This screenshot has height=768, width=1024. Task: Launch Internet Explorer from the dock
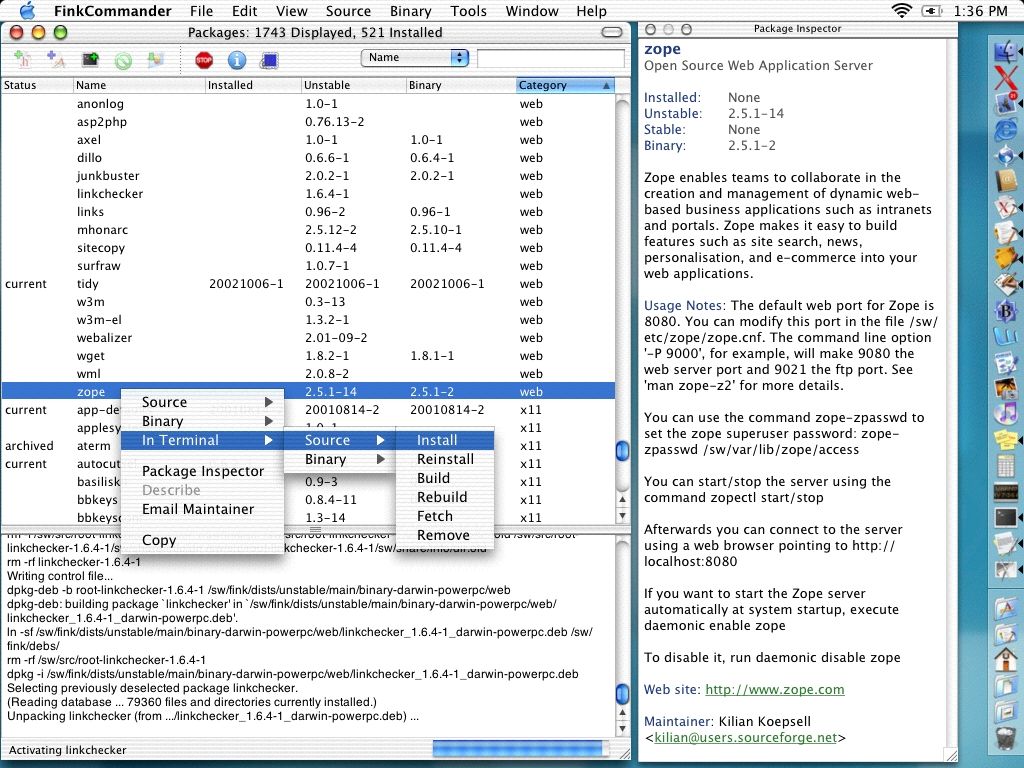(1006, 131)
